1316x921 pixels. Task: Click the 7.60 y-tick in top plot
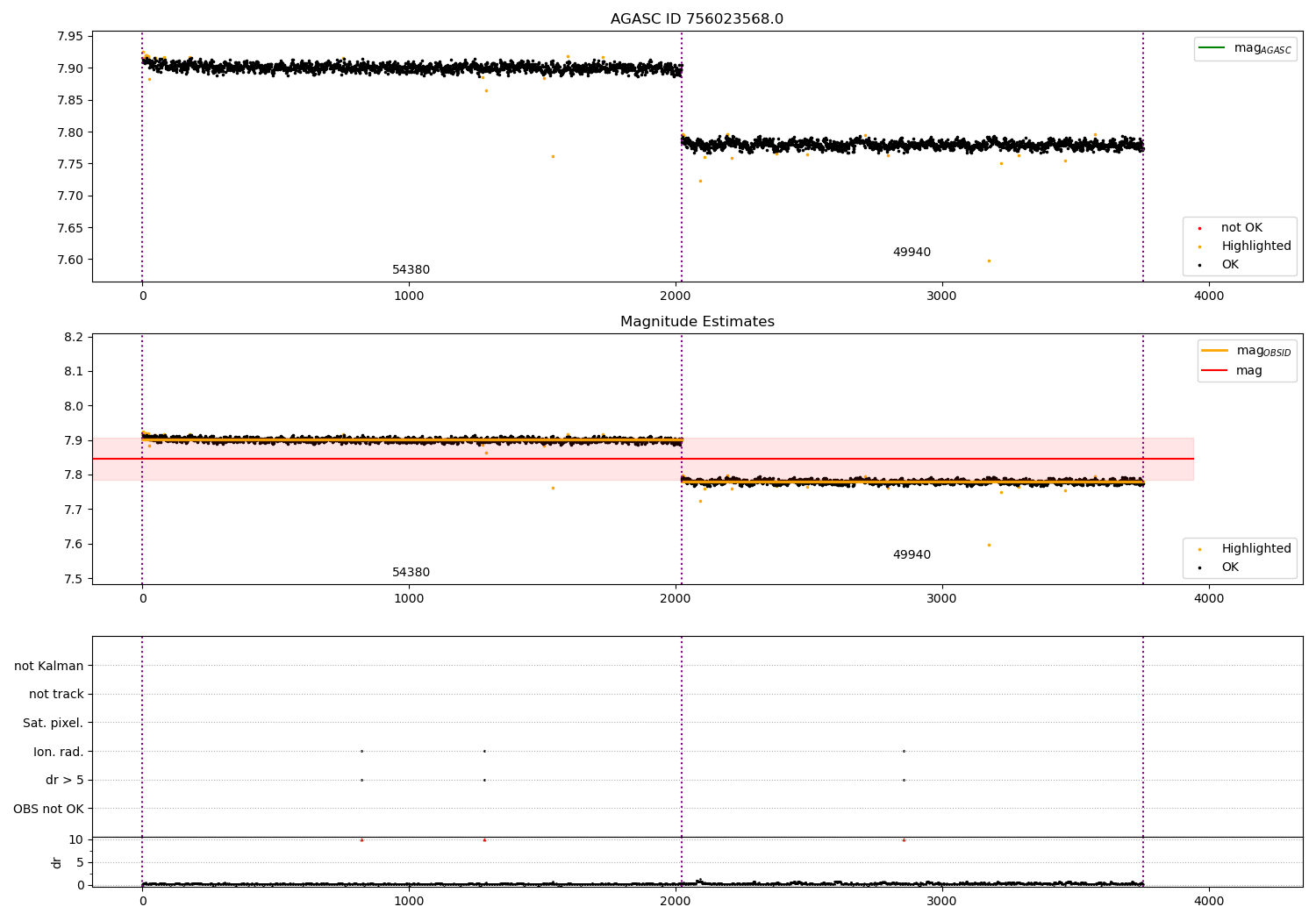(x=69, y=261)
